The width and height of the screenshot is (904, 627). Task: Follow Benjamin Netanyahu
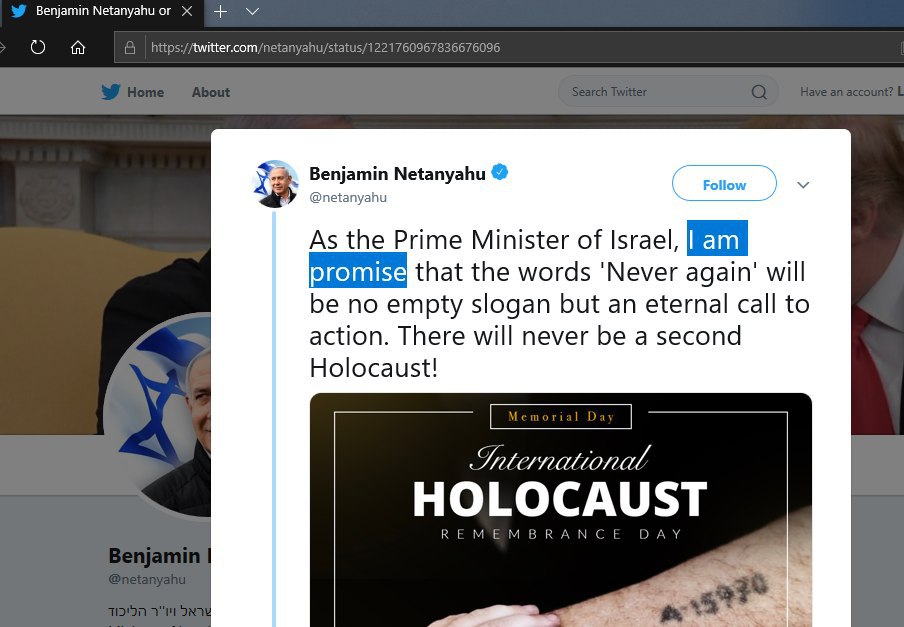(x=724, y=183)
